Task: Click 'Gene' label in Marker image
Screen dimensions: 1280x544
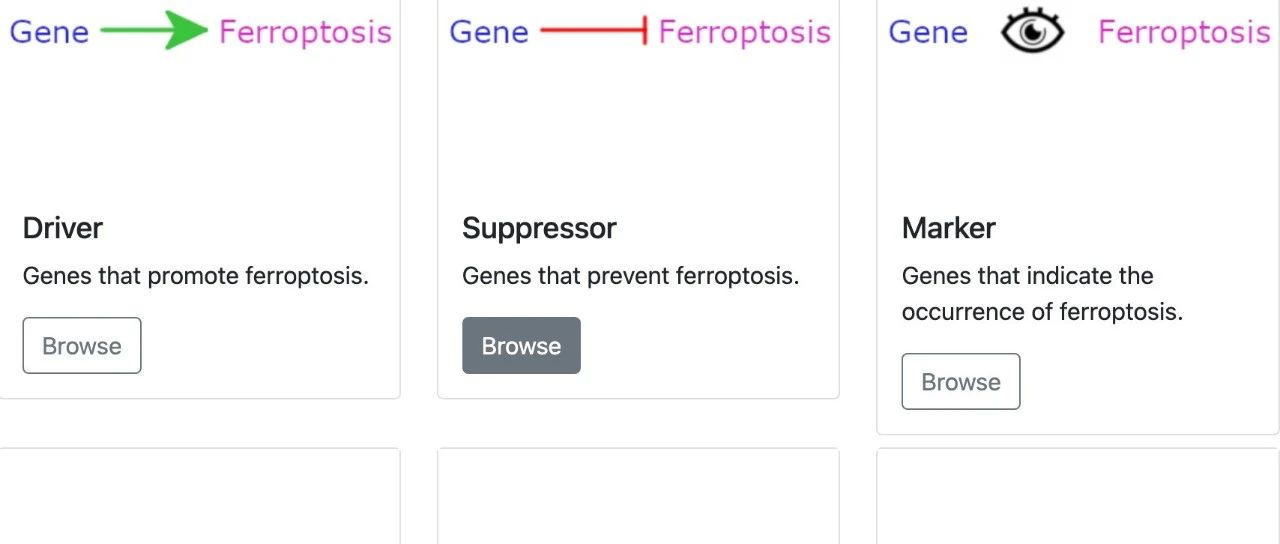Action: tap(928, 32)
